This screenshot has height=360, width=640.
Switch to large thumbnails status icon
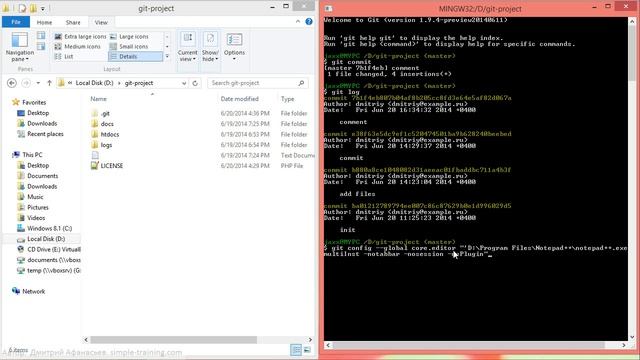pos(307,350)
